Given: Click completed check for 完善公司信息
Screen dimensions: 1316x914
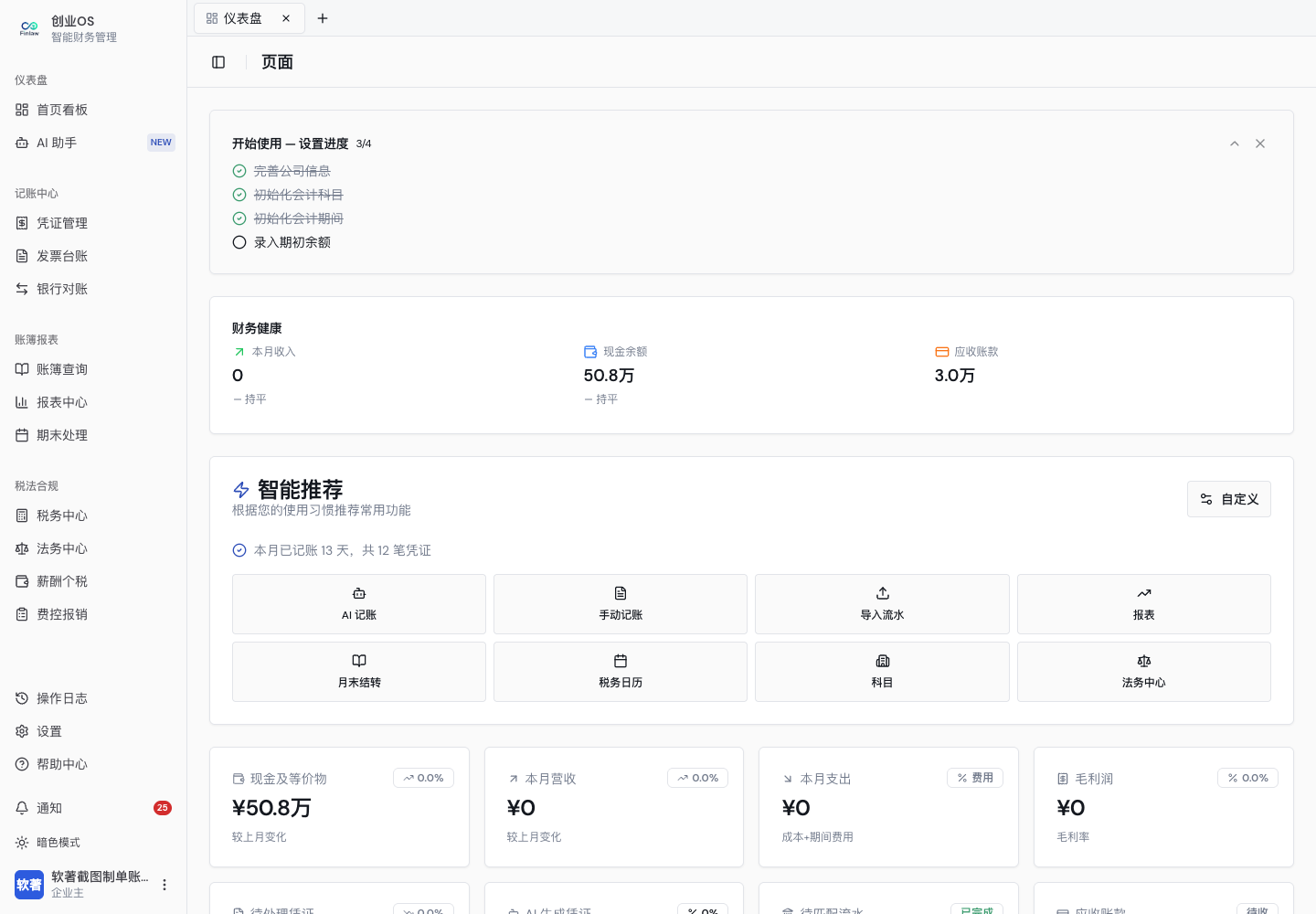Looking at the screenshot, I should pyautogui.click(x=239, y=171).
